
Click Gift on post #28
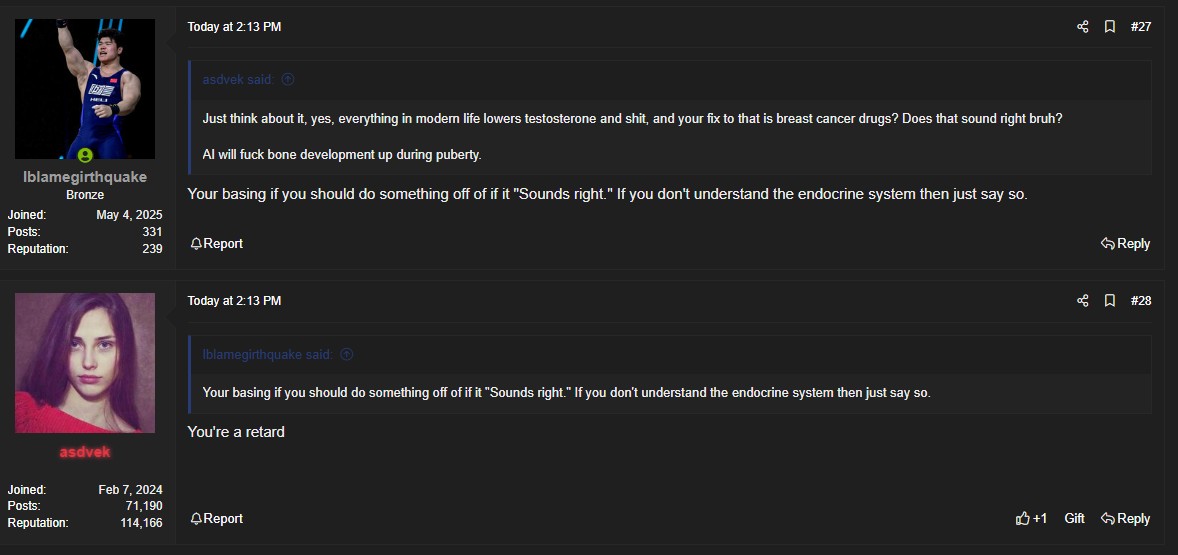1074,518
